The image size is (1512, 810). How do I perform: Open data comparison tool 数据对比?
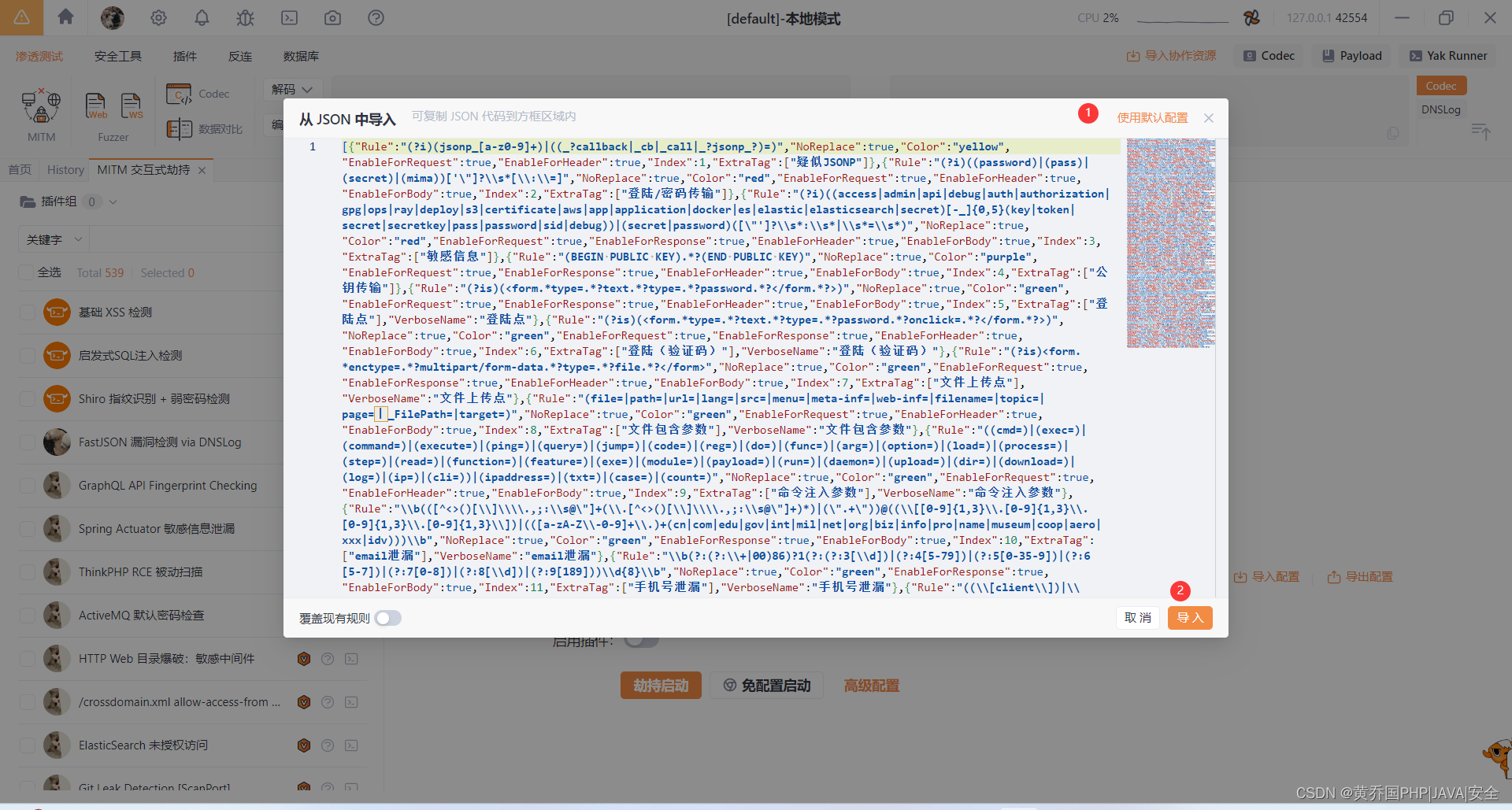(x=204, y=128)
